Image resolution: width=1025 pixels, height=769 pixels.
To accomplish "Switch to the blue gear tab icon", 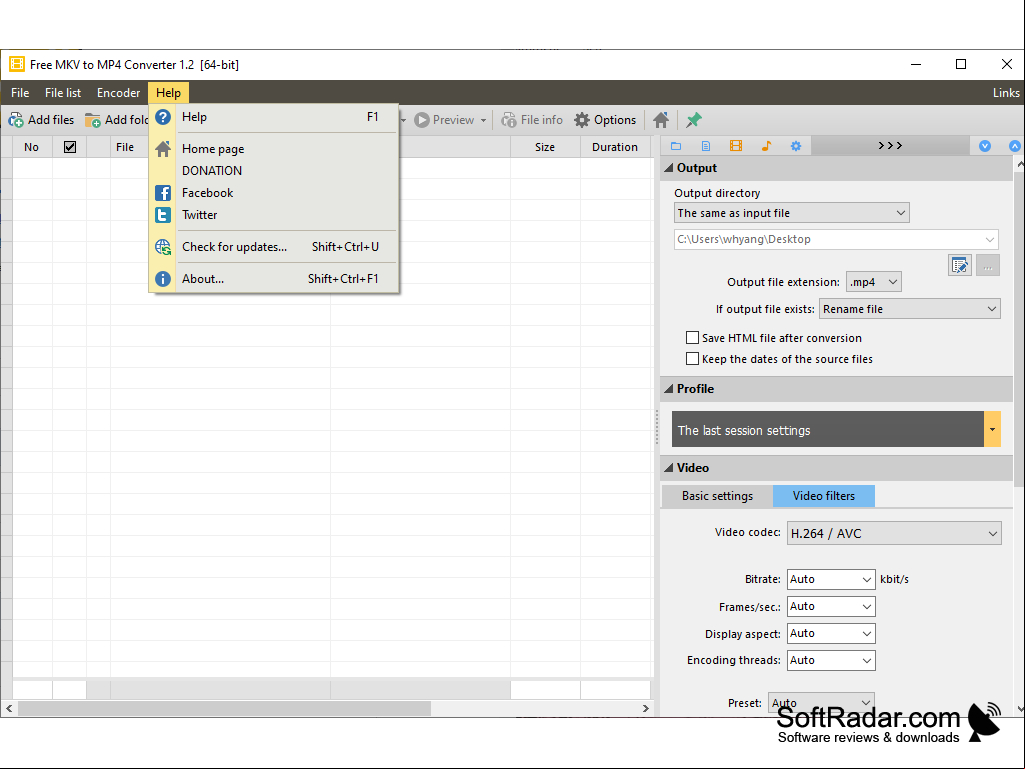I will click(x=796, y=146).
